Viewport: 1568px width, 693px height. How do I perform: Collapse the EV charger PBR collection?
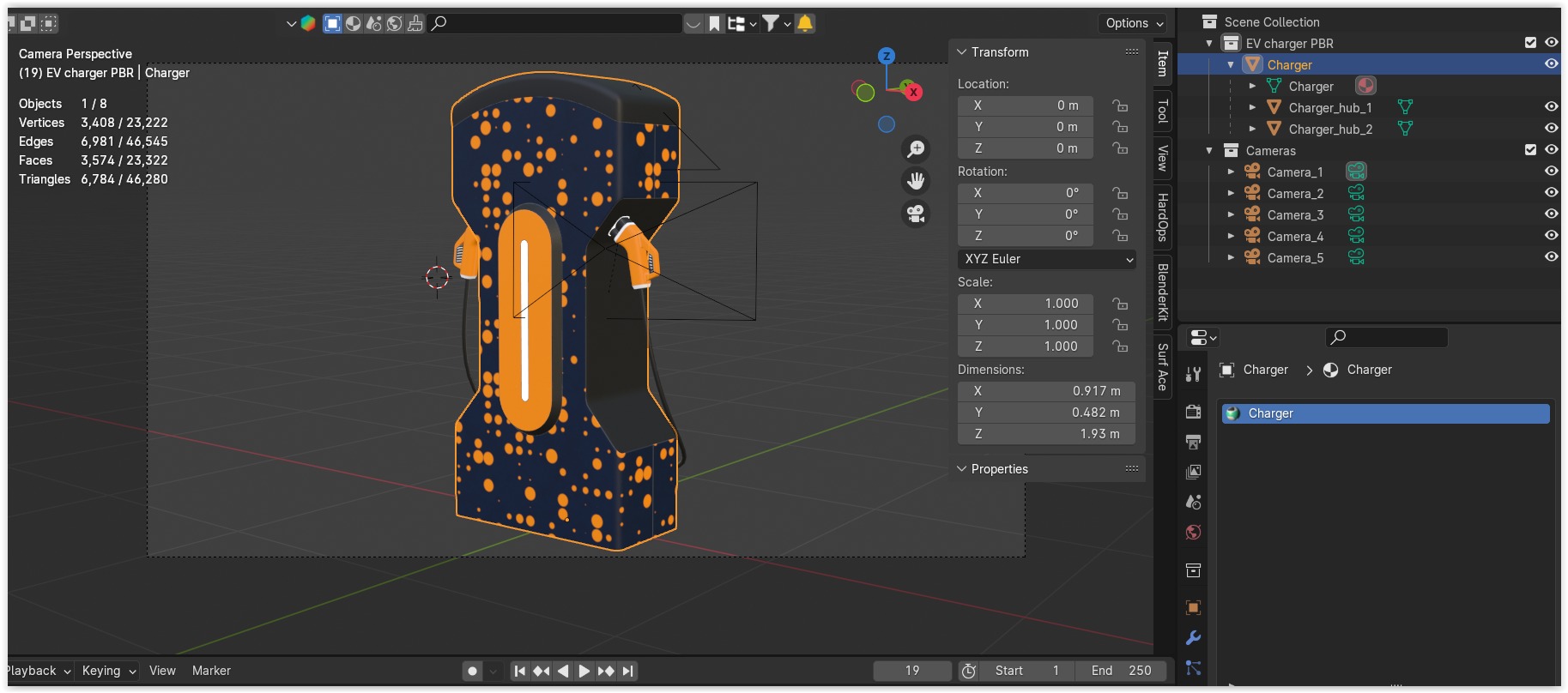[1209, 43]
